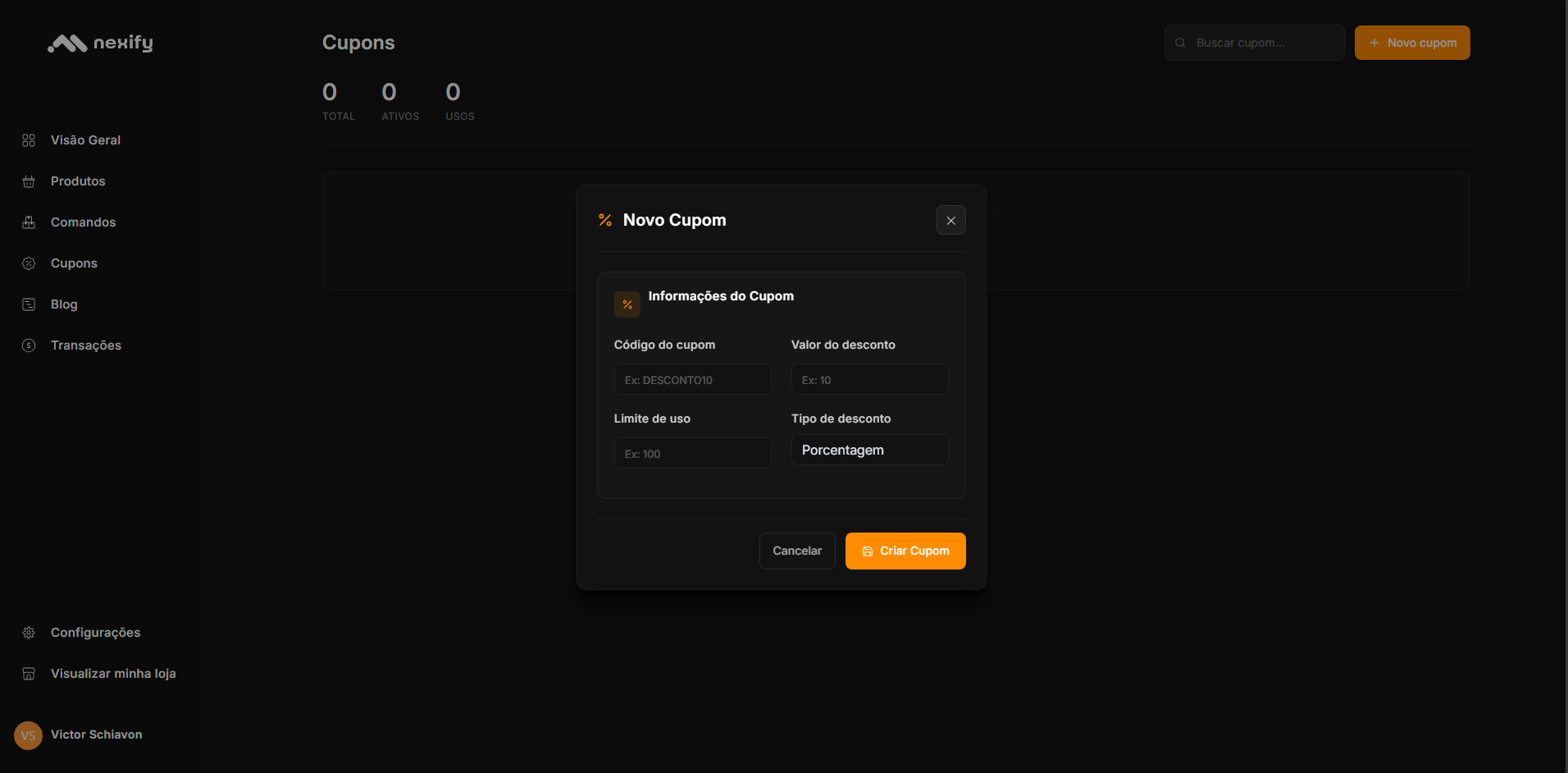Click the Configurações gear icon

click(x=29, y=633)
